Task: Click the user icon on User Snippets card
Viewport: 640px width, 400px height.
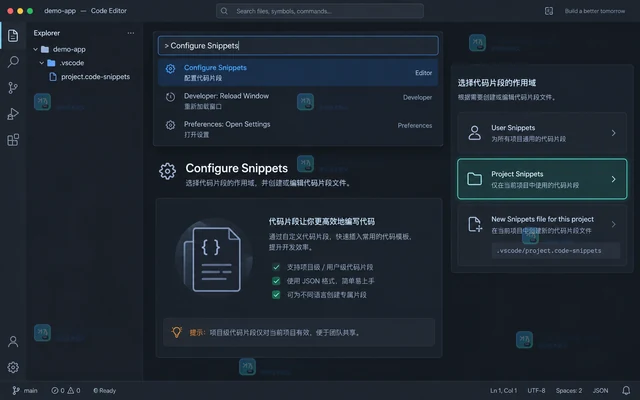Action: [474, 133]
